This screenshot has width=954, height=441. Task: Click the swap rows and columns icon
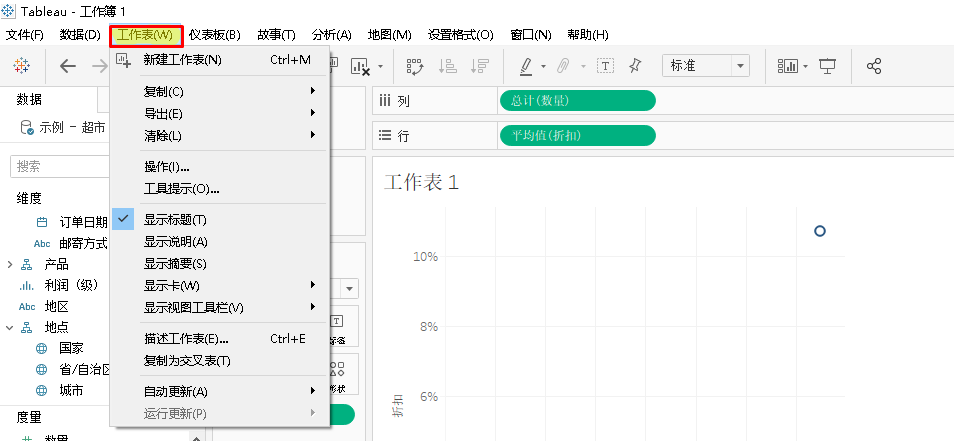point(415,66)
